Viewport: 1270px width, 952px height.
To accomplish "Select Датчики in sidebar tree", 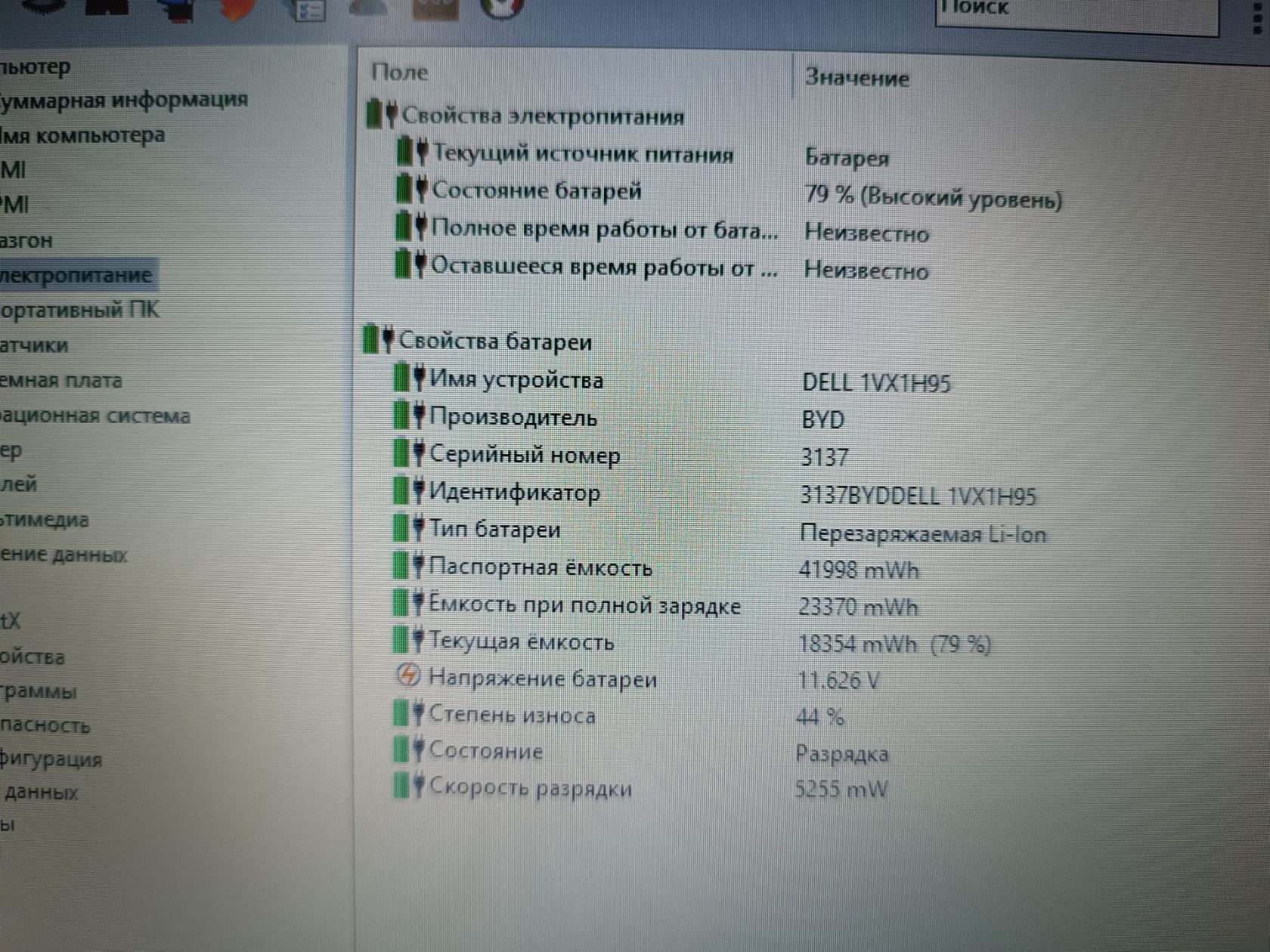I will pyautogui.click(x=34, y=345).
